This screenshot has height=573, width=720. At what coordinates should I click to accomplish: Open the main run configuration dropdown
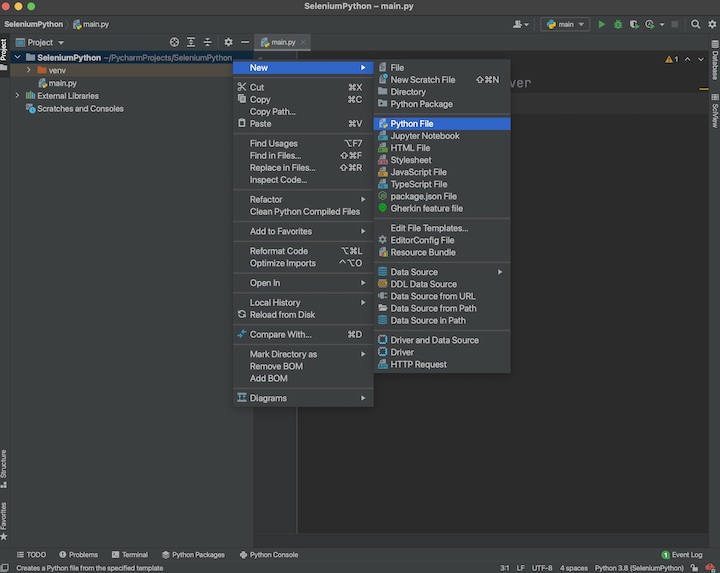[565, 24]
